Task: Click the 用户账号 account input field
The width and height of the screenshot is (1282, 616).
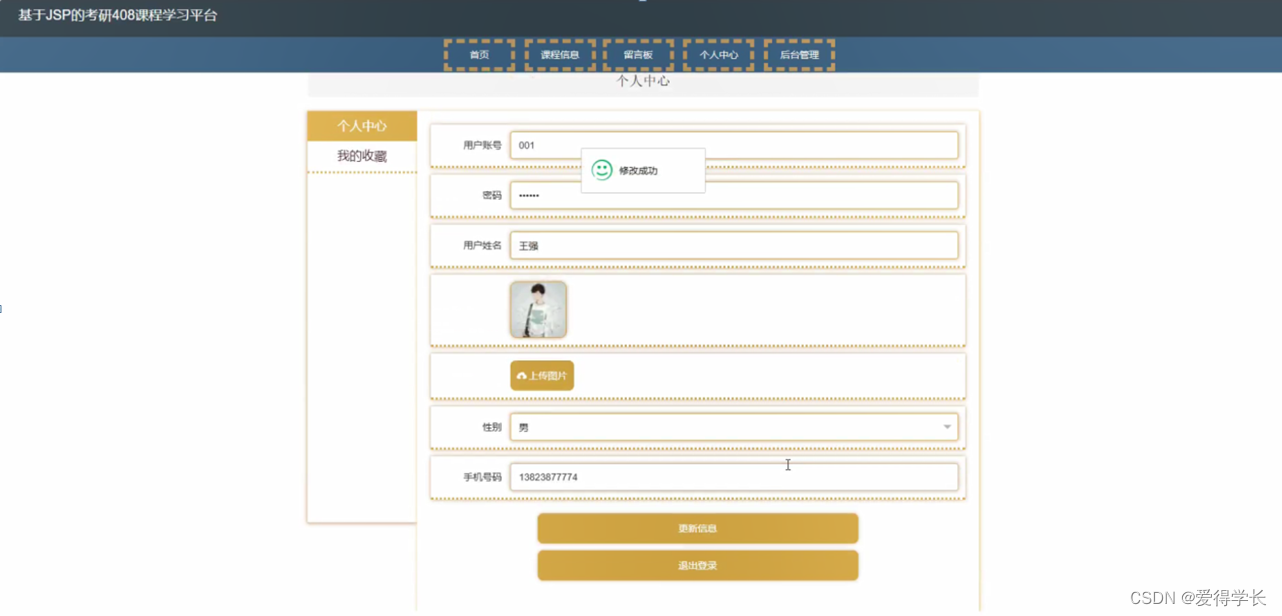Action: pyautogui.click(x=734, y=144)
